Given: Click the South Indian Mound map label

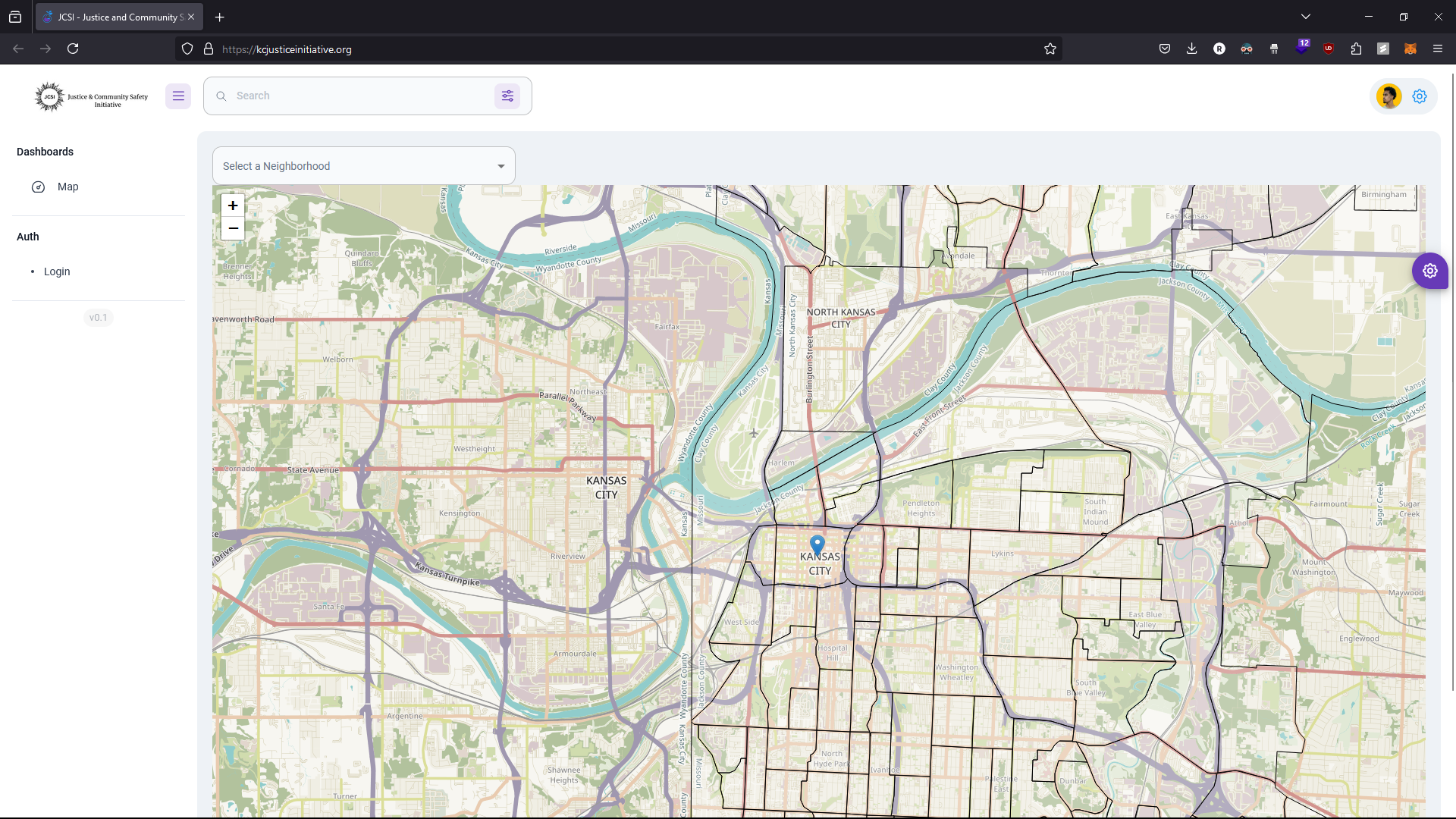Looking at the screenshot, I should click(1095, 512).
